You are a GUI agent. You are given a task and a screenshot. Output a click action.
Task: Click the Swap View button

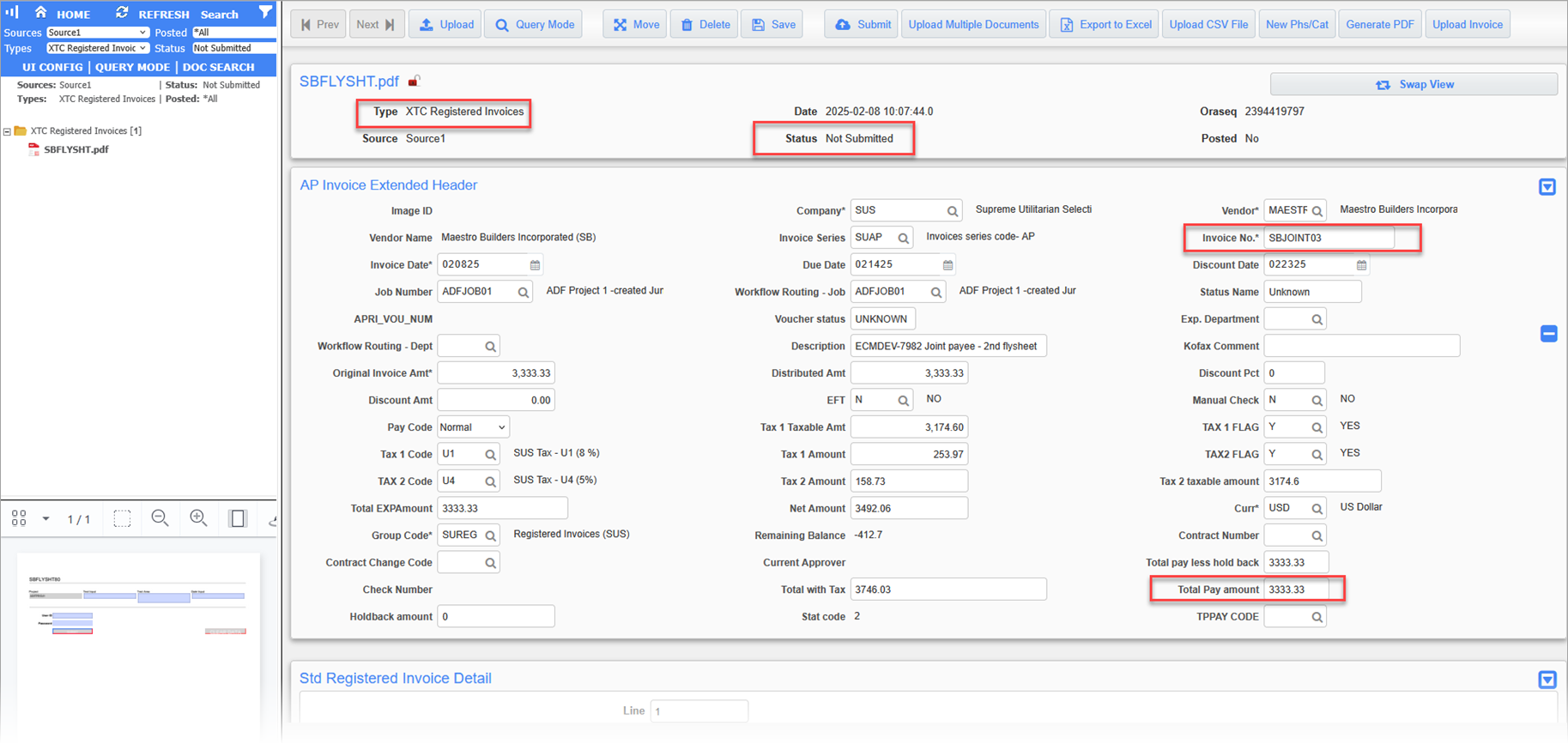click(1414, 84)
